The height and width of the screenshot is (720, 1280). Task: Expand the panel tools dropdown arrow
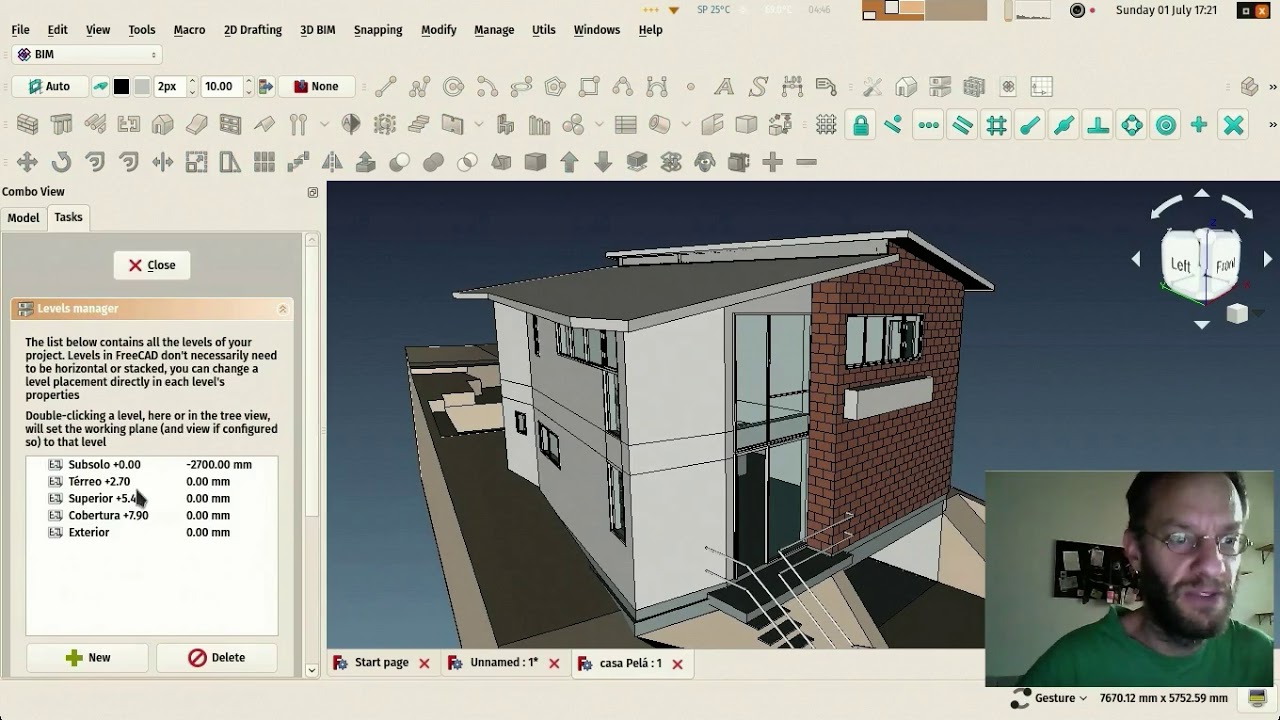479,125
